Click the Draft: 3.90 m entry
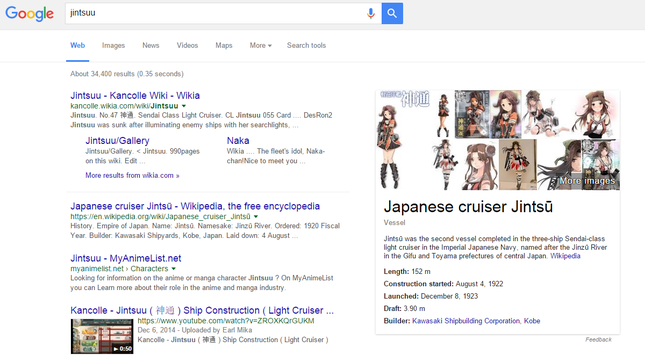The height and width of the screenshot is (362, 645). [404, 309]
